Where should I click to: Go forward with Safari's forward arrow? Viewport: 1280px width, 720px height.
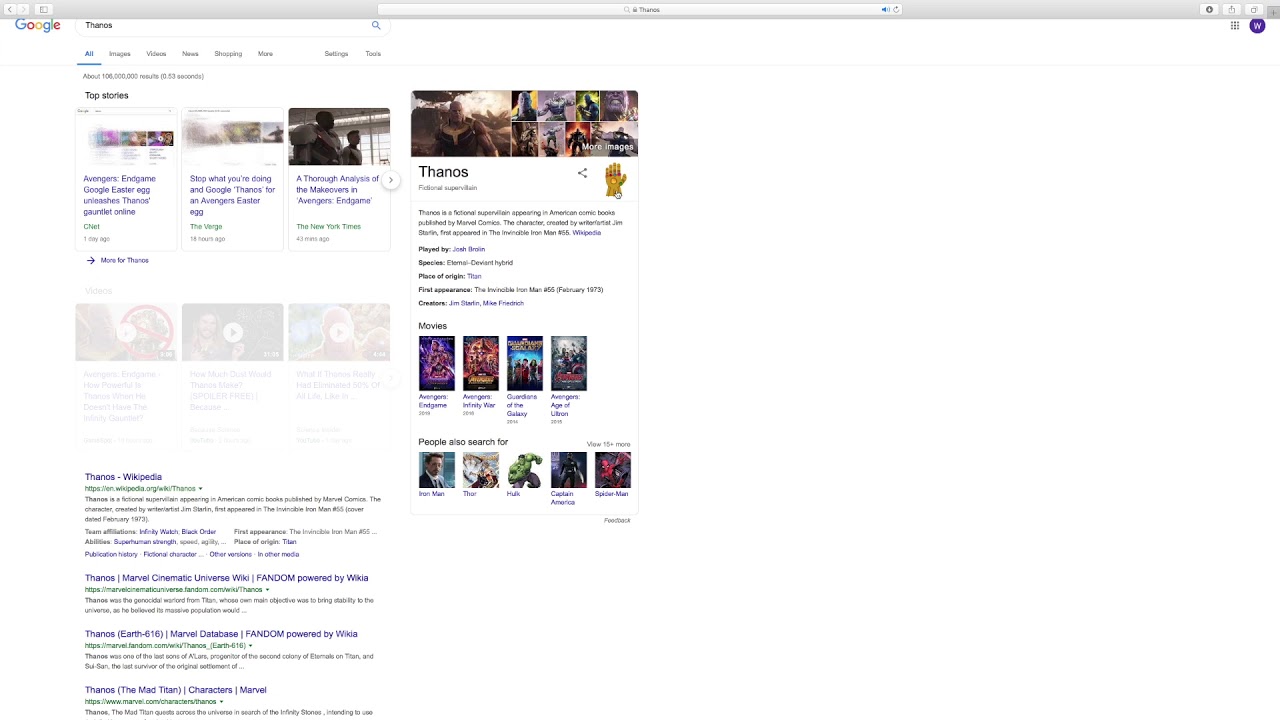(24, 9)
